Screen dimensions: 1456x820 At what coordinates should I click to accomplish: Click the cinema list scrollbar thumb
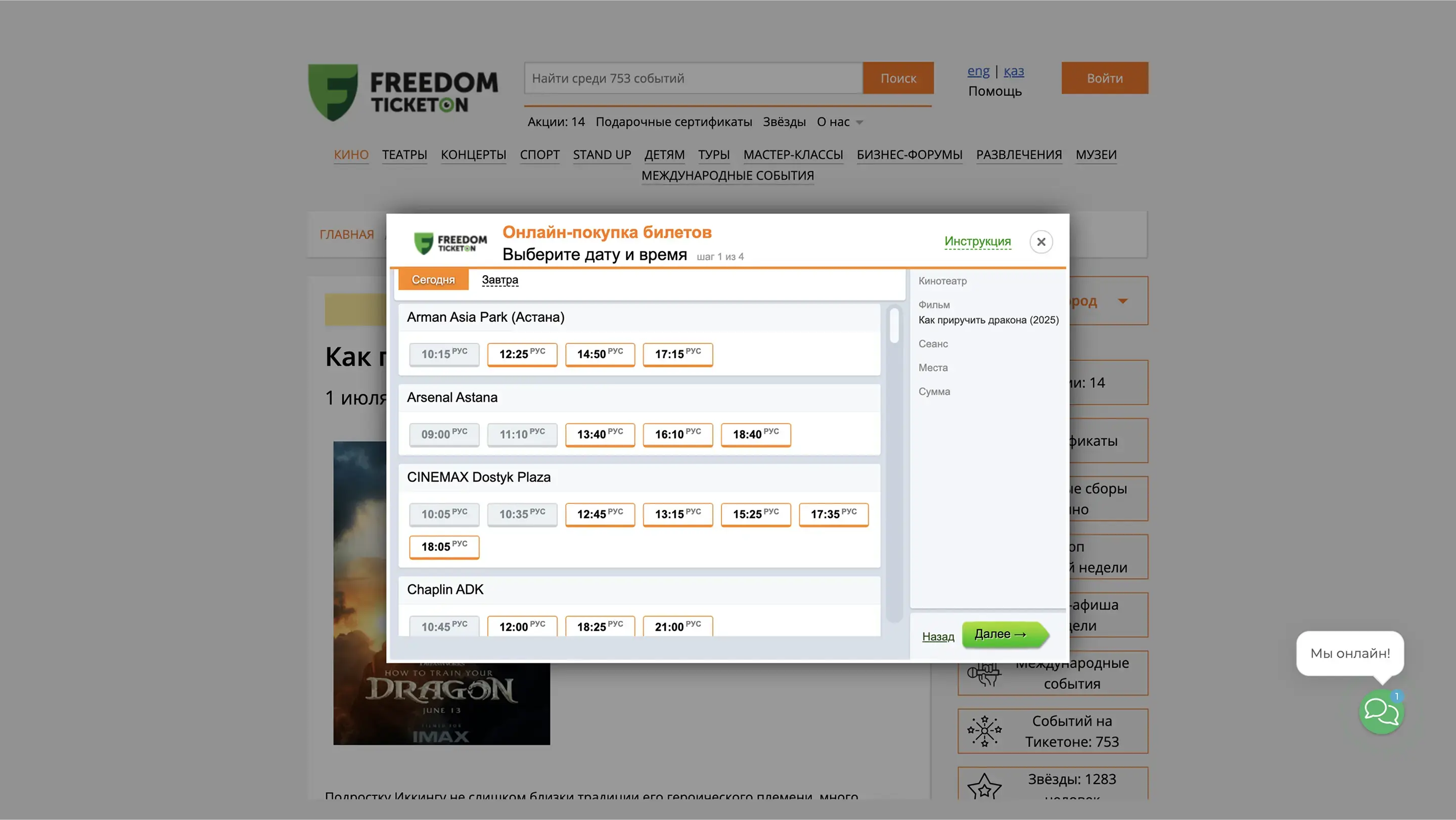point(894,325)
